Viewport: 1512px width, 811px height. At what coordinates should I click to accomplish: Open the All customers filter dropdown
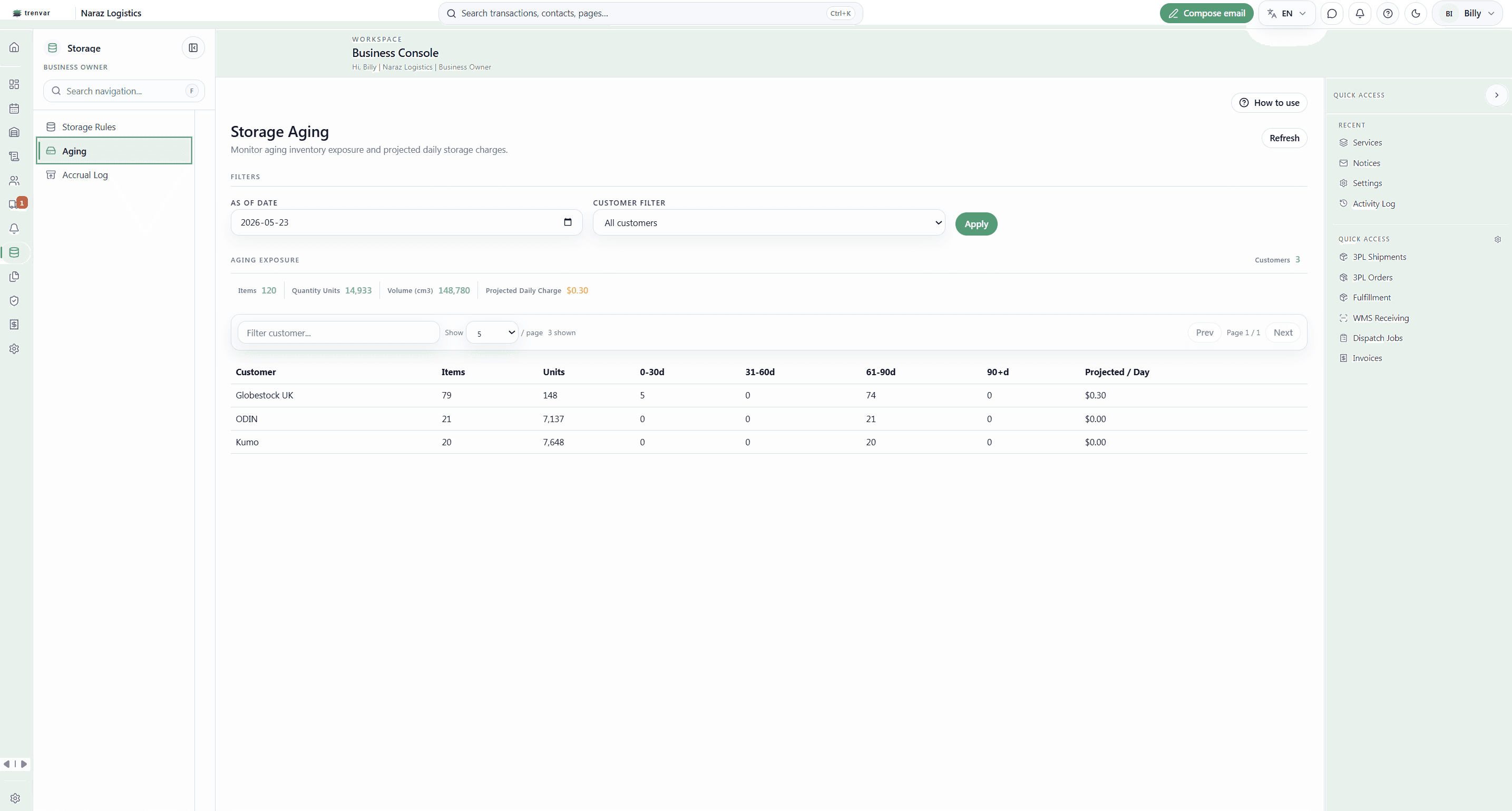769,222
